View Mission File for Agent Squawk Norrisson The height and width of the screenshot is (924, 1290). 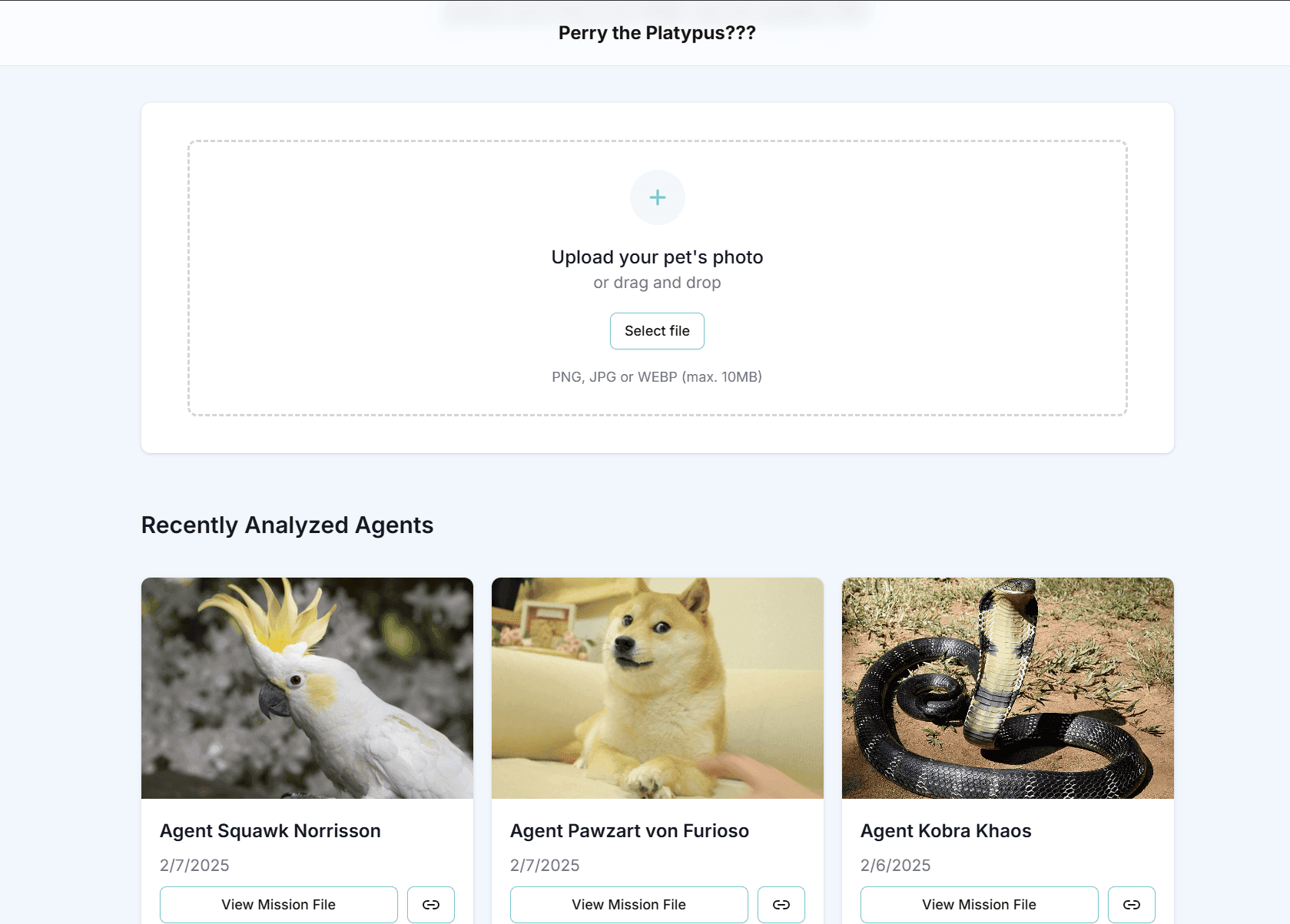tap(278, 904)
